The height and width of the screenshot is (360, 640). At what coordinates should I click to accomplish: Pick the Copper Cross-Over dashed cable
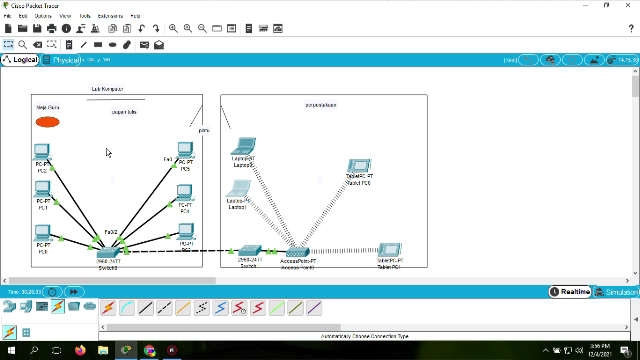point(164,308)
